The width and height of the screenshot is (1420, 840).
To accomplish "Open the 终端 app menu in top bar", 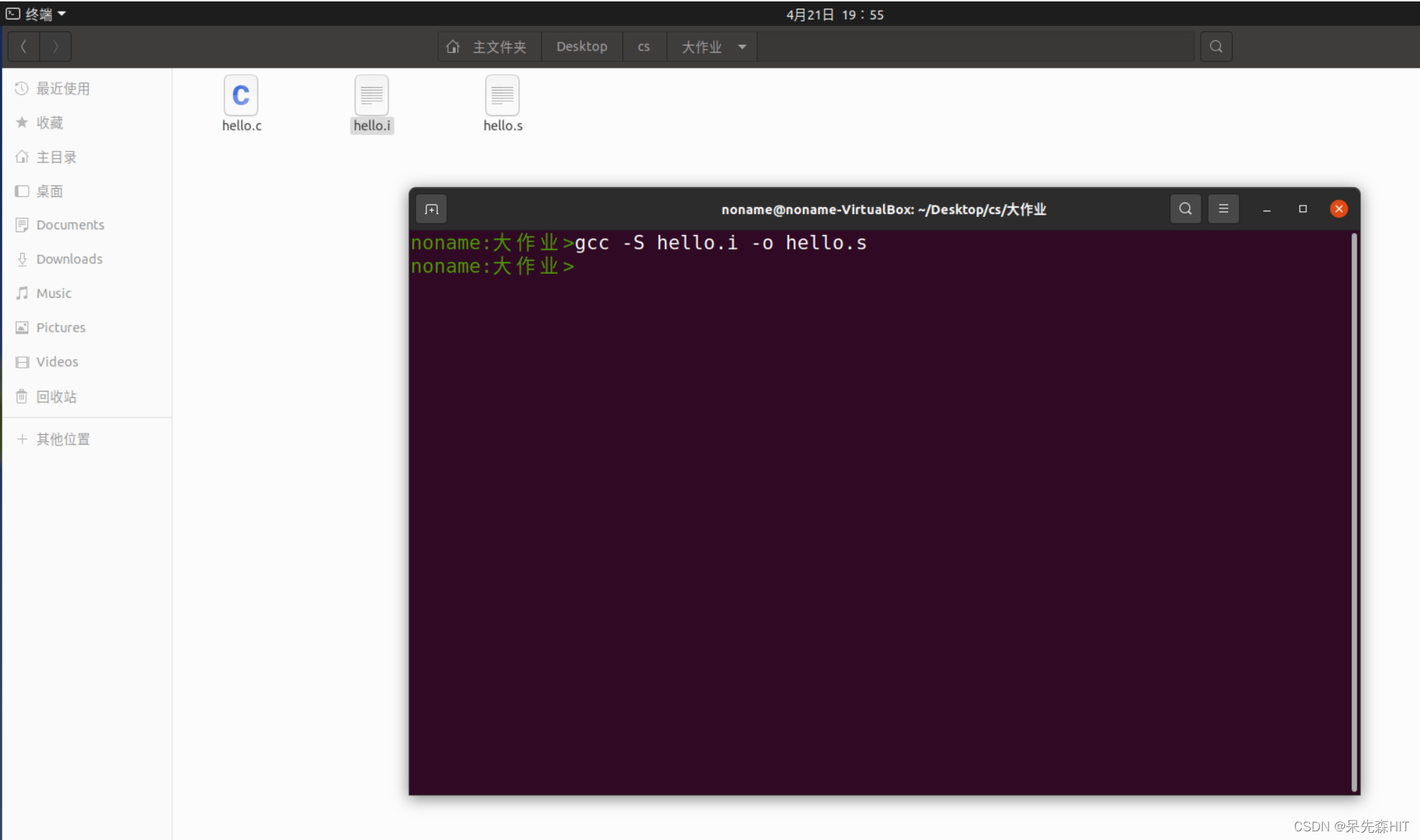I will tap(36, 14).
